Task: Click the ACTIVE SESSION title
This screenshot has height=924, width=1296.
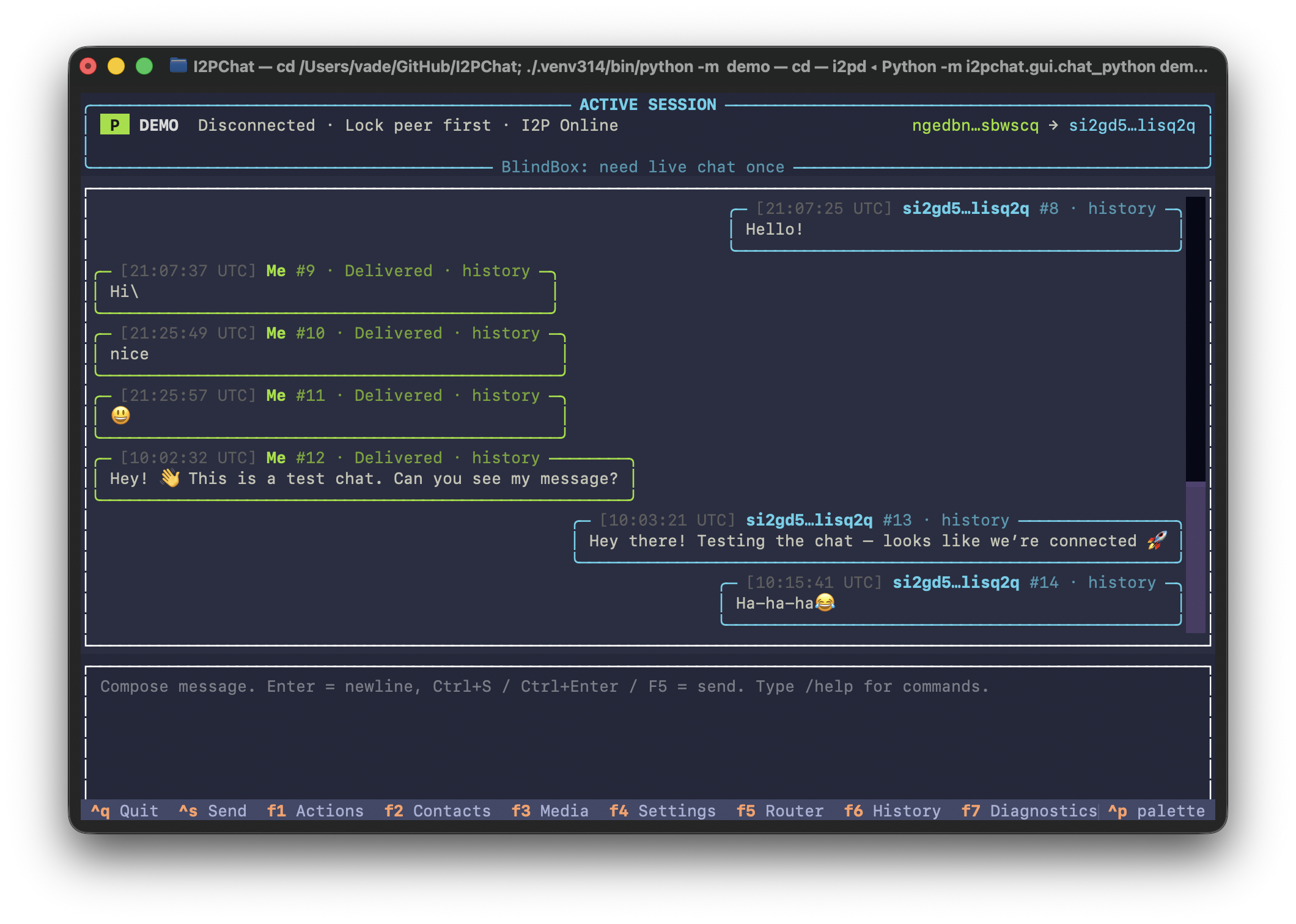Action: coord(647,105)
